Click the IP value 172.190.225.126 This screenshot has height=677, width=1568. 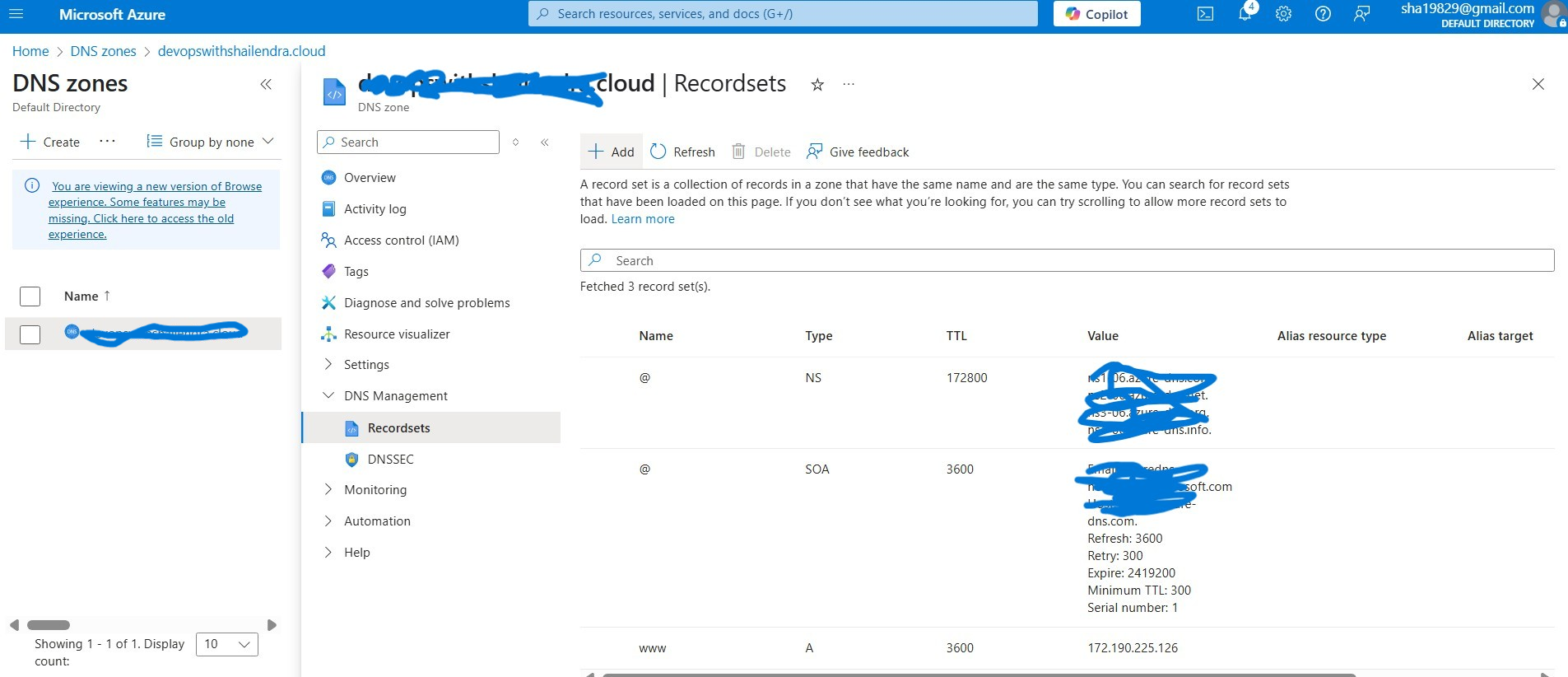coord(1133,648)
